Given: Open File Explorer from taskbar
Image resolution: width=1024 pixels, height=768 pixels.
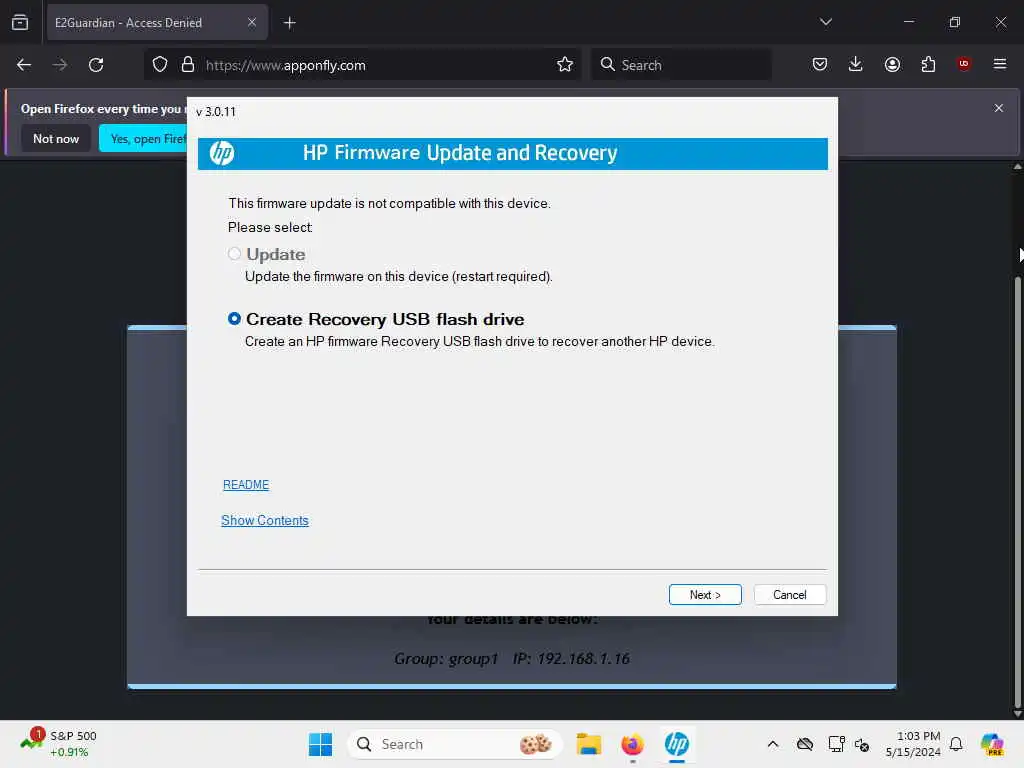Looking at the screenshot, I should pos(588,744).
